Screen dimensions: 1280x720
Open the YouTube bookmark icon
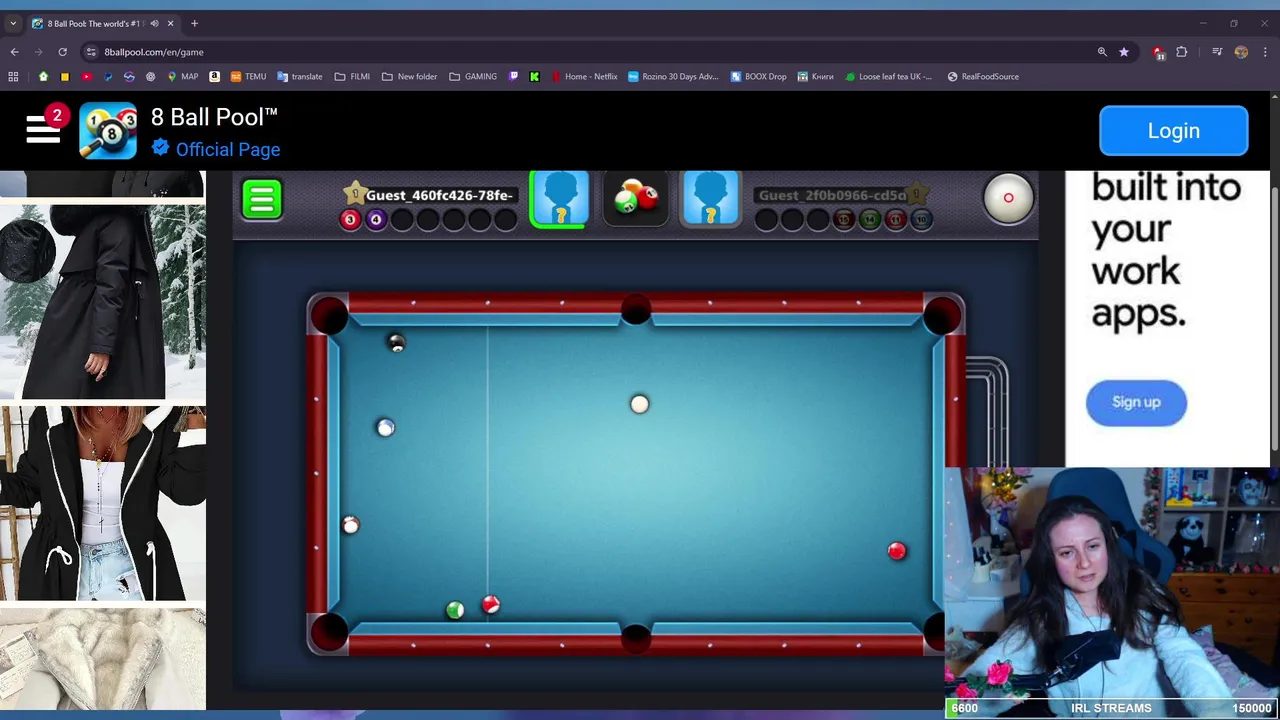[86, 76]
